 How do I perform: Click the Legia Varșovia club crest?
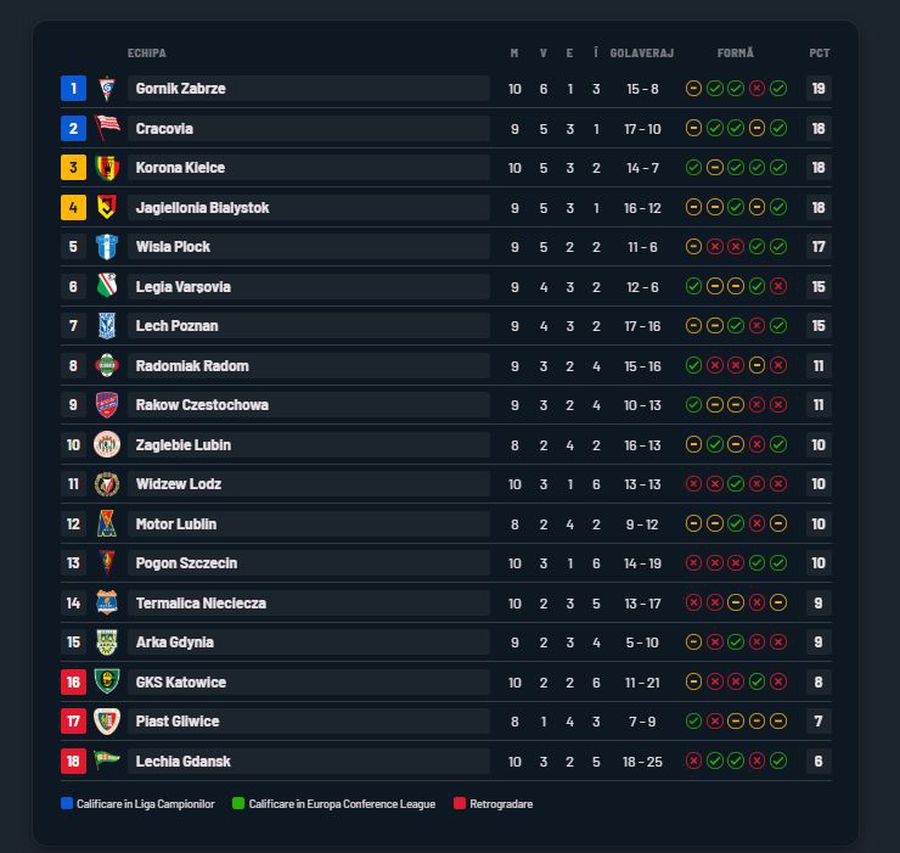(107, 286)
